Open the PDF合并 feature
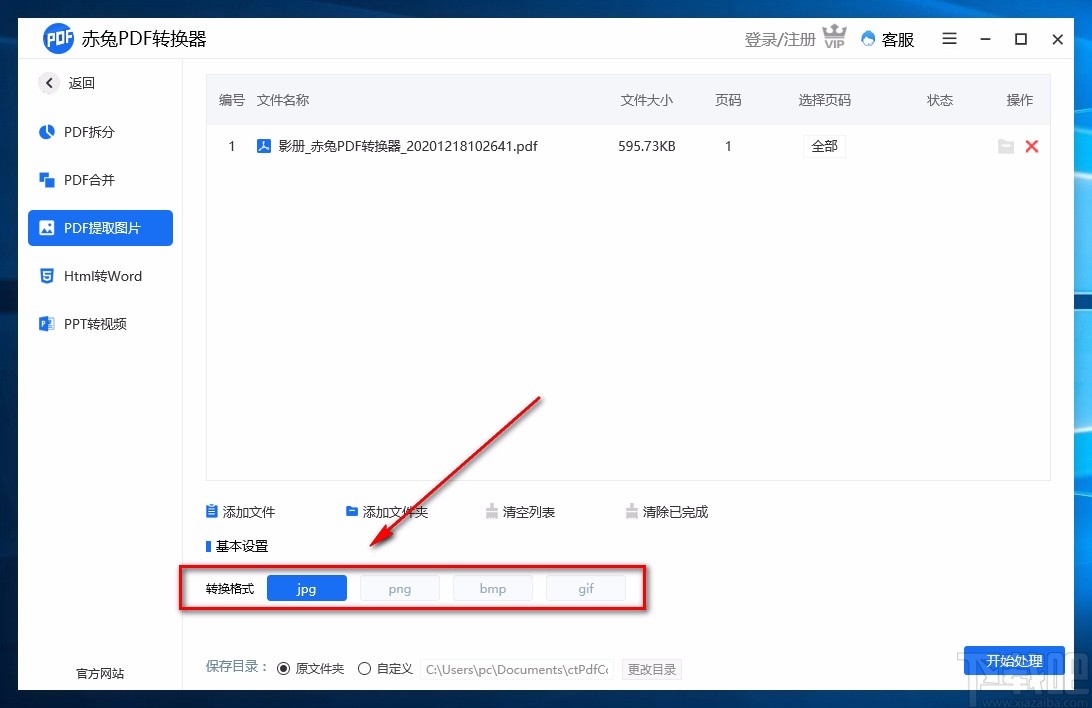This screenshot has width=1092, height=708. click(90, 179)
